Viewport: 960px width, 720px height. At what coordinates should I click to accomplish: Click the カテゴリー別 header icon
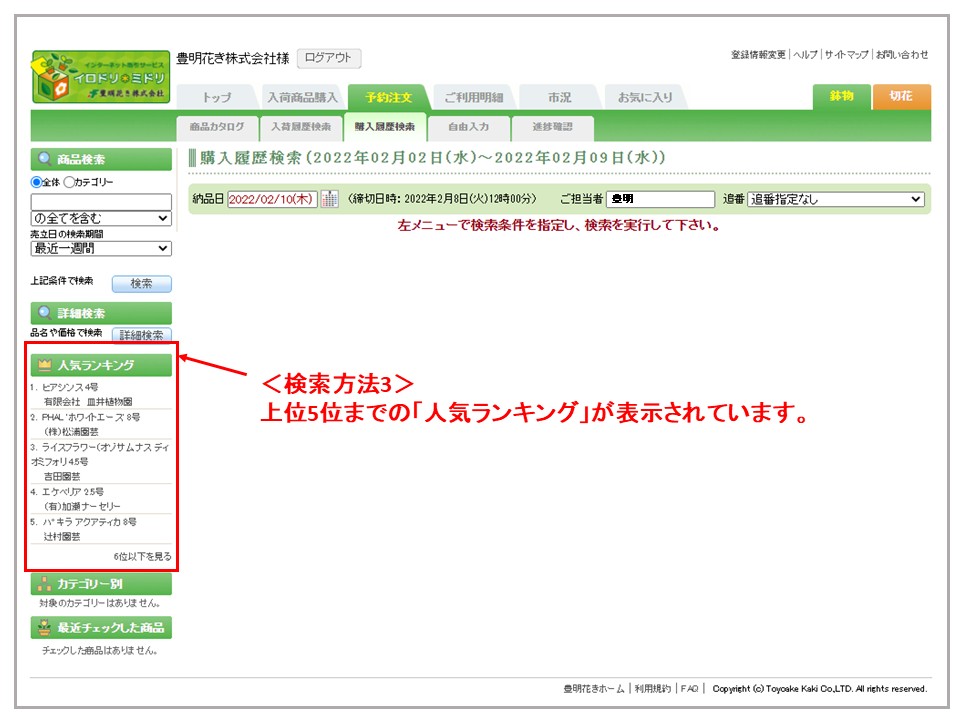click(x=44, y=585)
